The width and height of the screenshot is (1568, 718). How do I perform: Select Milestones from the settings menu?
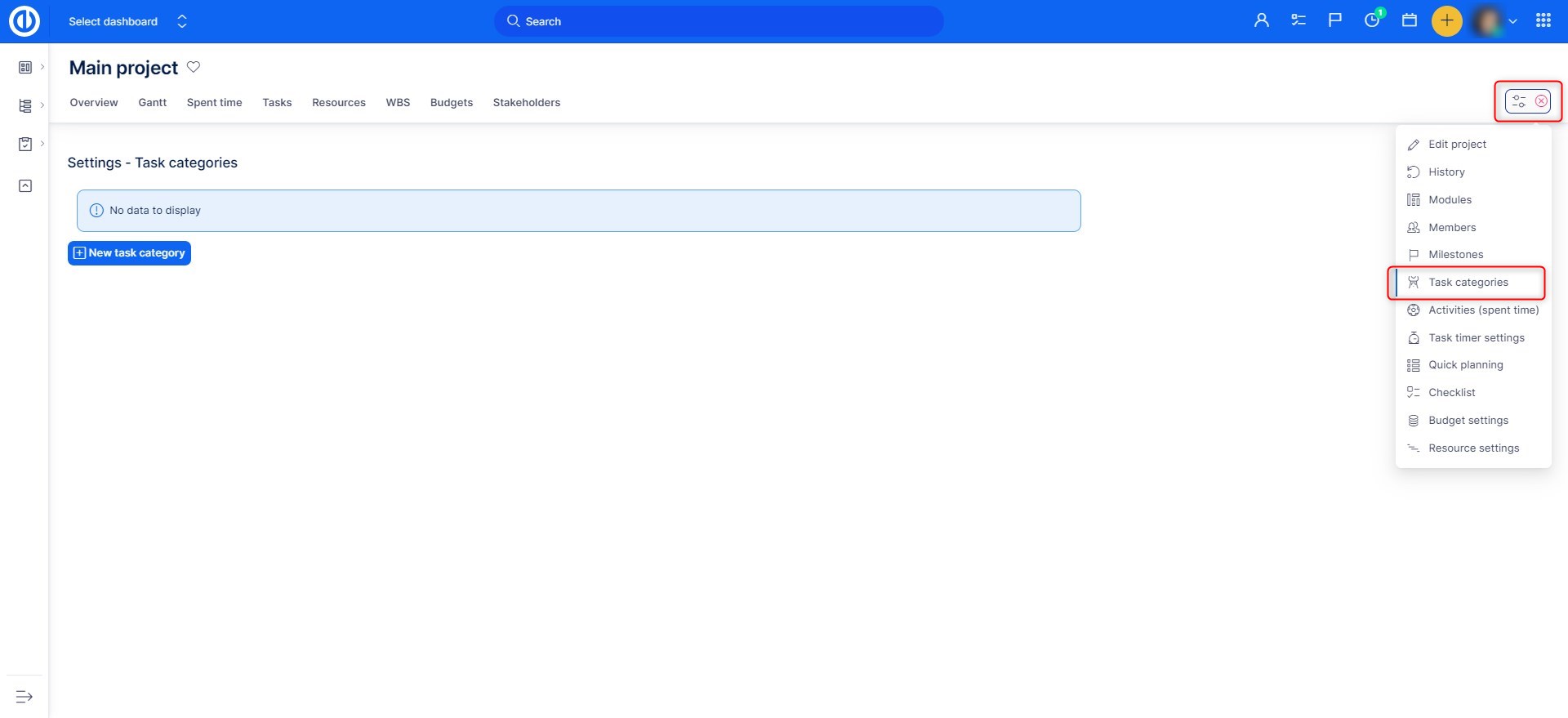pos(1455,255)
